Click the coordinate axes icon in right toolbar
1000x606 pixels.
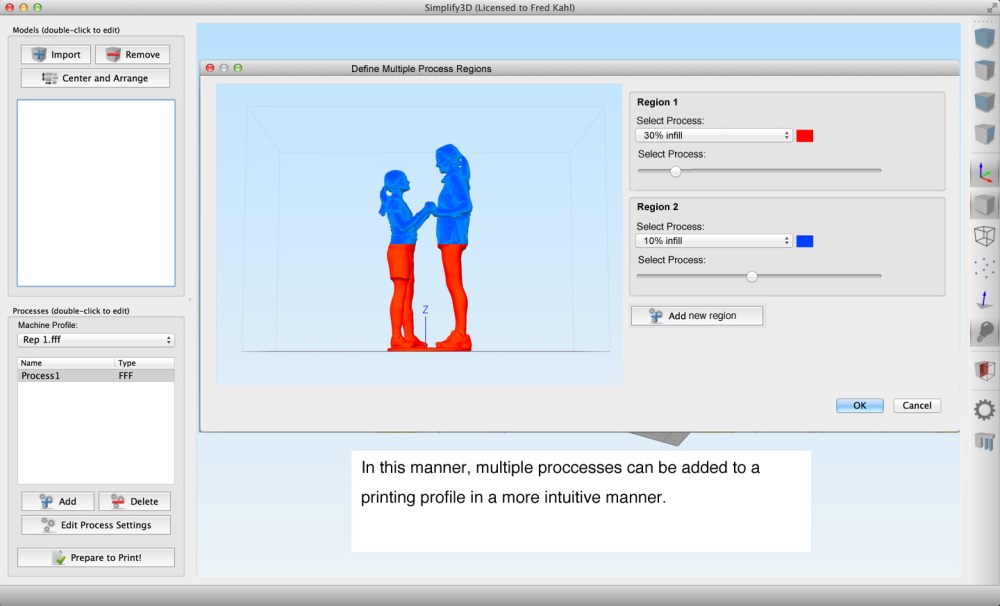tap(984, 172)
